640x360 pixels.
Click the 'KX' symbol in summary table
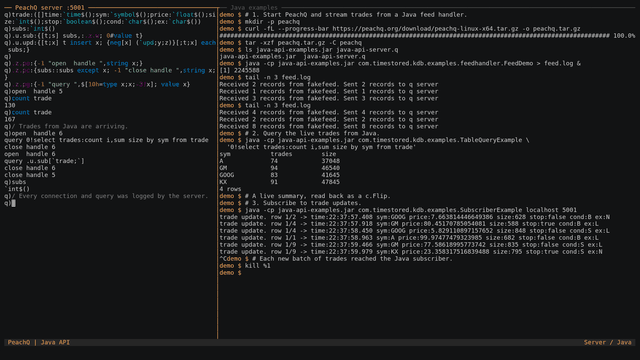coord(223,182)
